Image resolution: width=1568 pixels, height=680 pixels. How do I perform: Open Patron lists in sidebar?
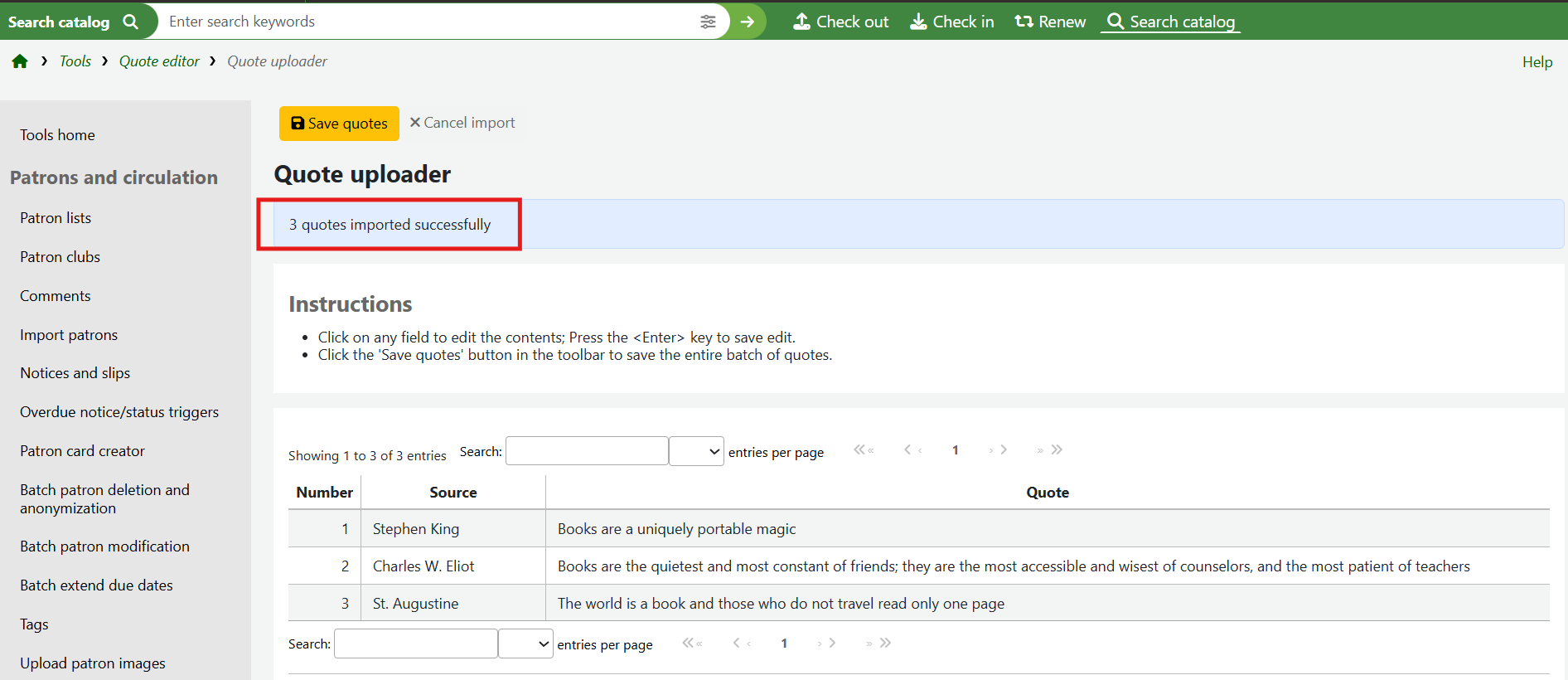(56, 218)
